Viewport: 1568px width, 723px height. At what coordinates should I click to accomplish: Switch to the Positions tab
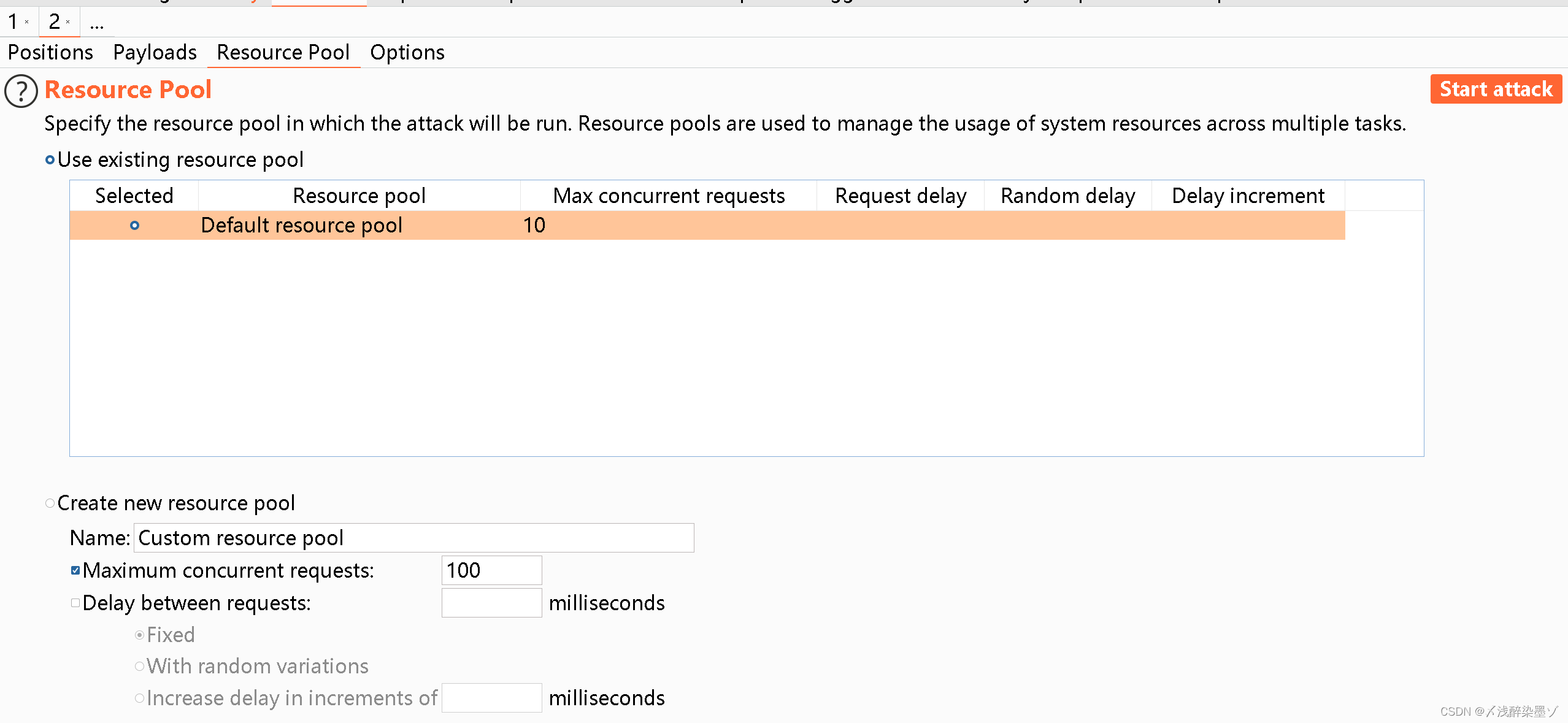tap(50, 53)
